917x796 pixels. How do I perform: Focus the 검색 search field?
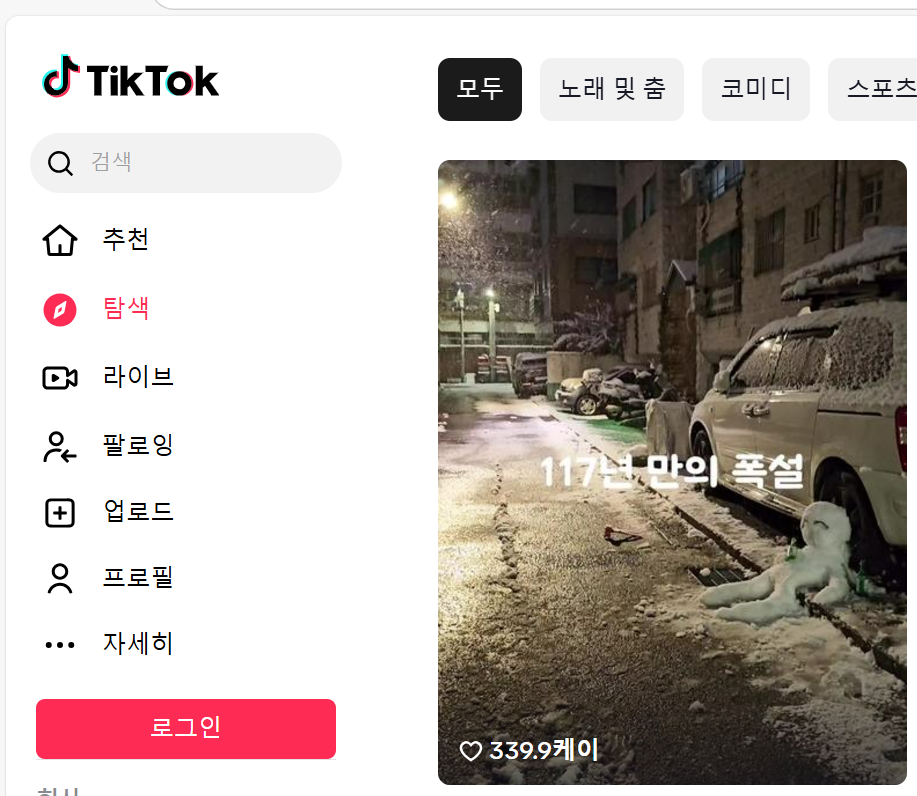pyautogui.click(x=186, y=163)
